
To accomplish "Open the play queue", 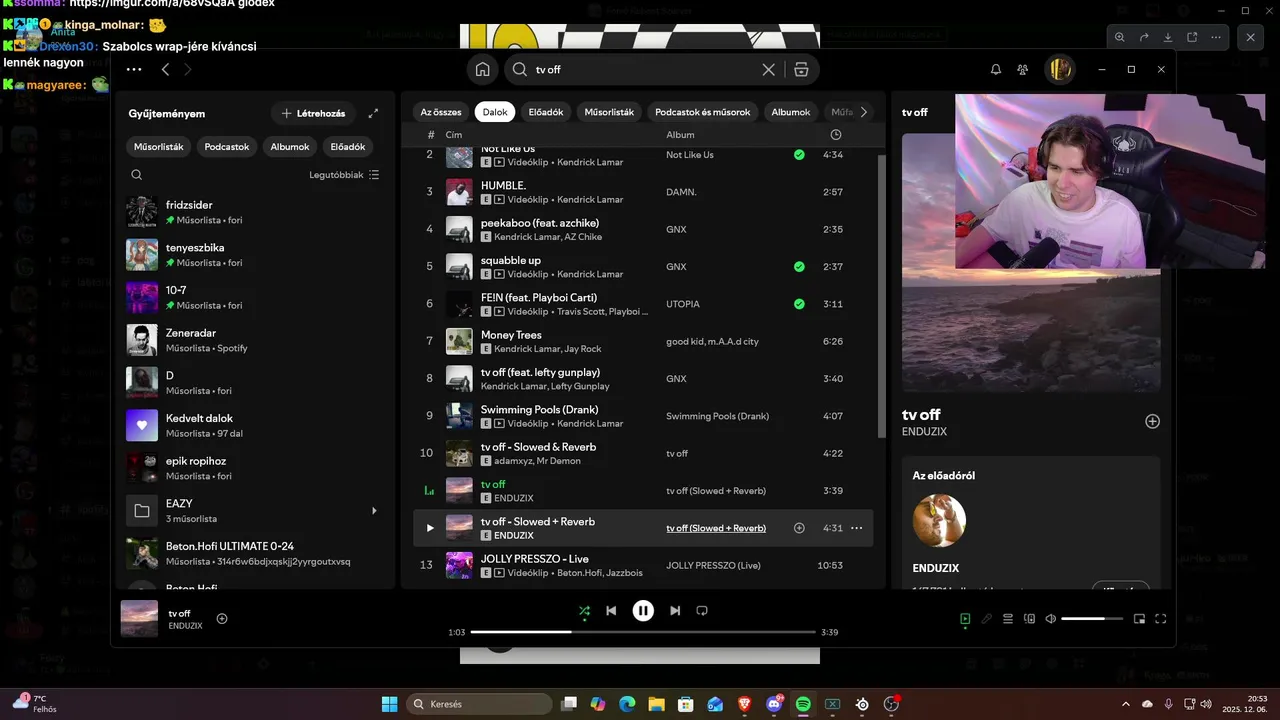I will (1008, 619).
